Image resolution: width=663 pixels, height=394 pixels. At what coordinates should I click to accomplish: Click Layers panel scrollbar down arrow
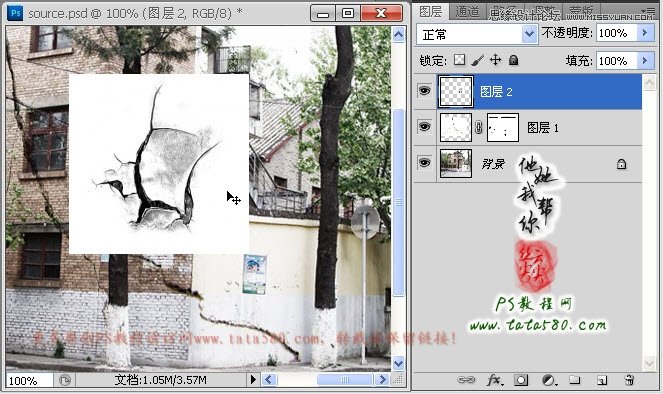point(649,363)
